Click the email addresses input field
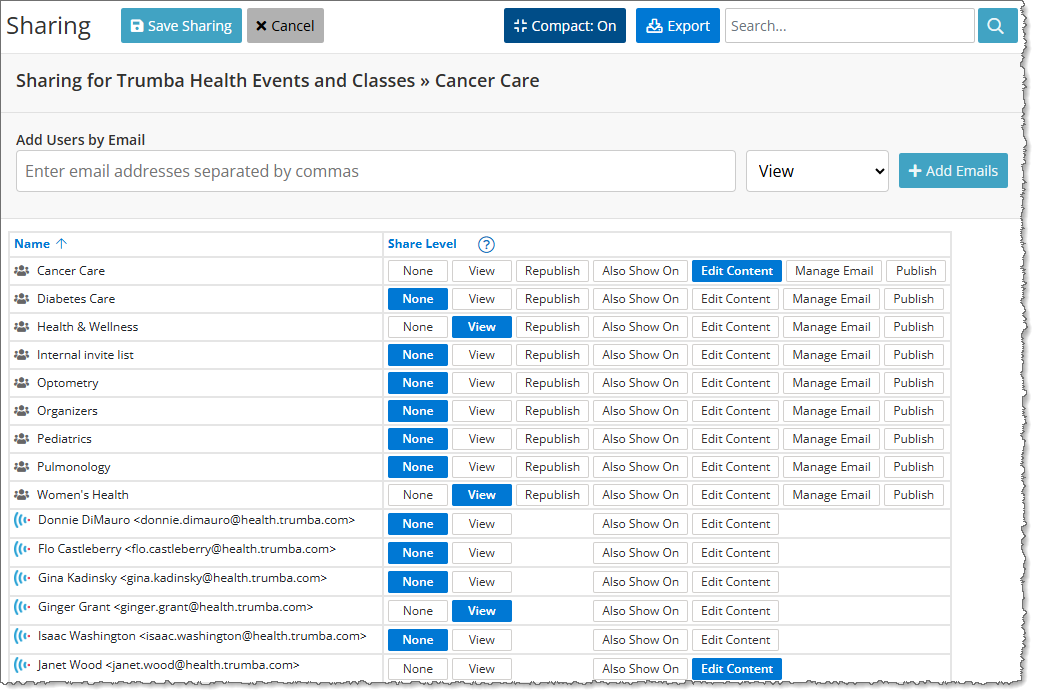 (x=376, y=170)
